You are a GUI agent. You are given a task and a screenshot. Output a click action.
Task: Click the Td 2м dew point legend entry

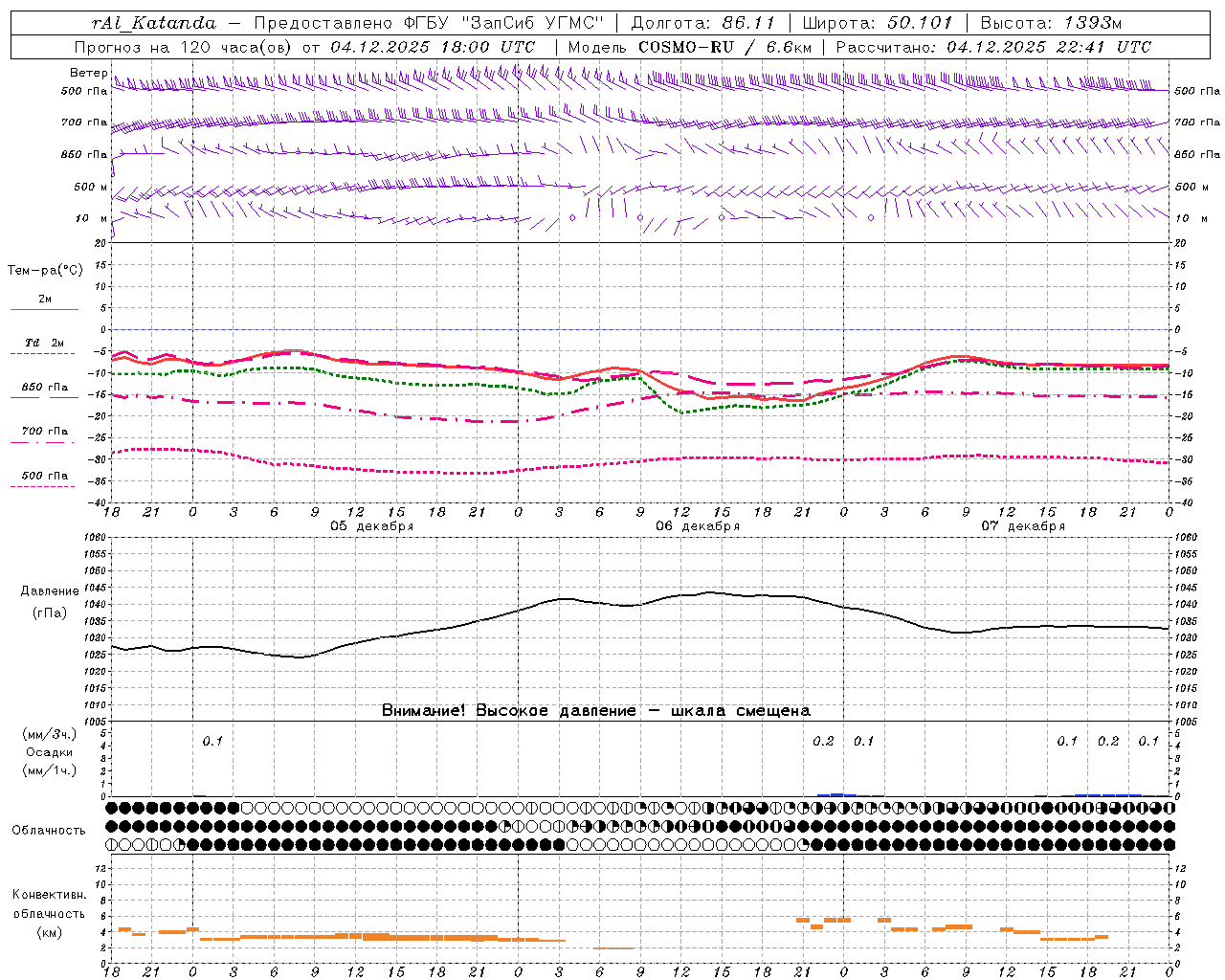pyautogui.click(x=44, y=343)
